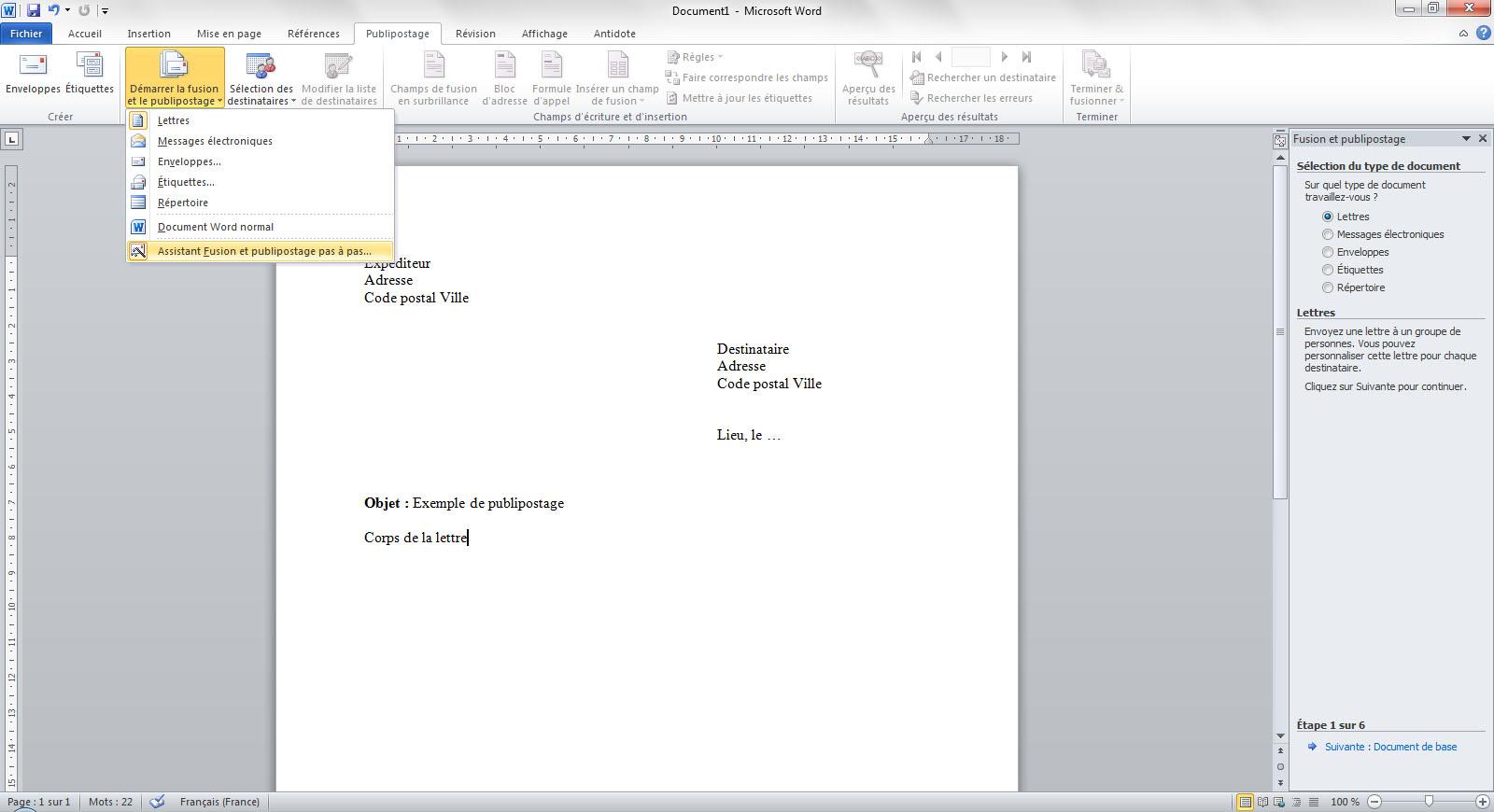
Task: Switch to Full Screen Reading view icon
Action: [x=1262, y=802]
